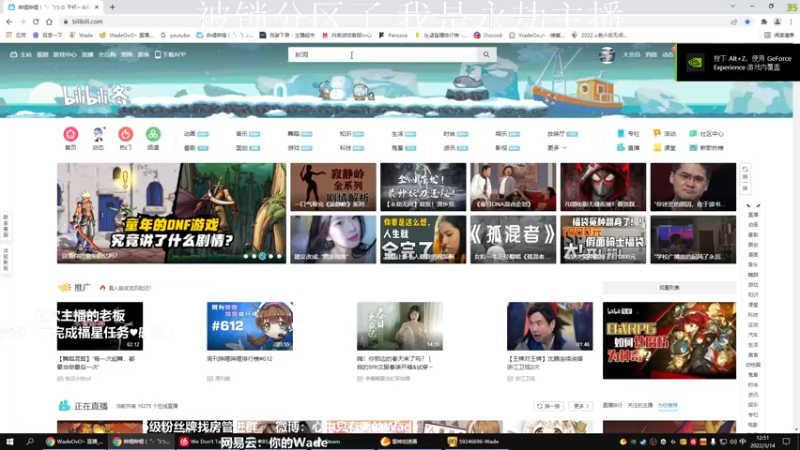800x450 pixels.
Task: Open the 热门 flame icon
Action: point(126,134)
